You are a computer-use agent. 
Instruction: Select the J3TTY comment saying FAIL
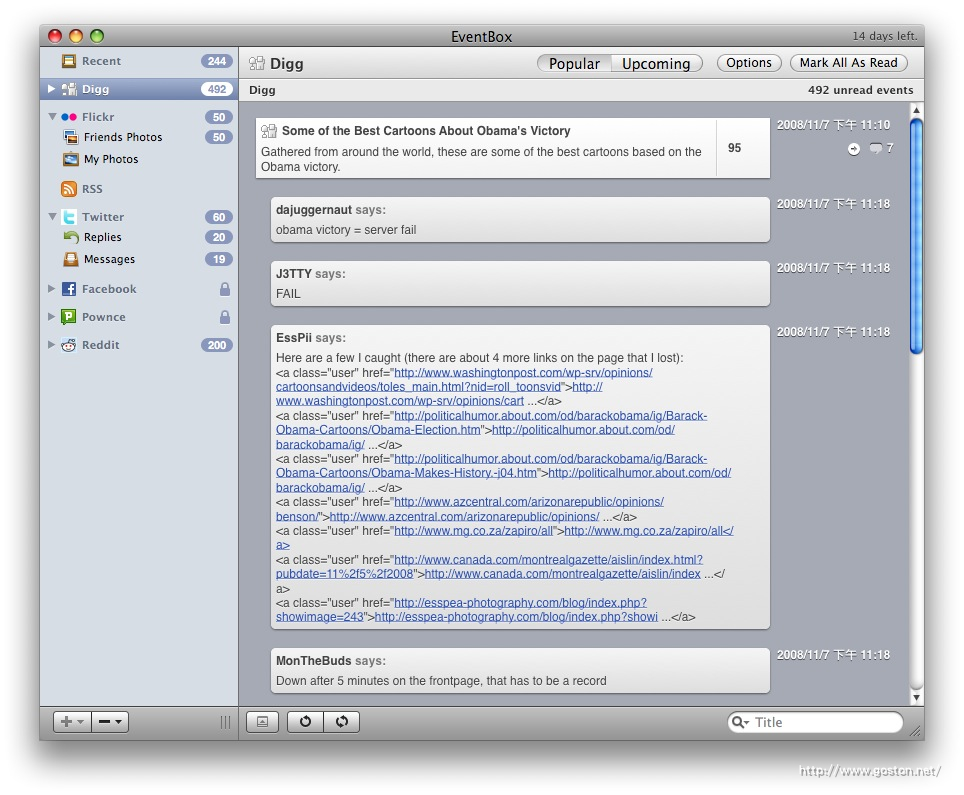[520, 283]
